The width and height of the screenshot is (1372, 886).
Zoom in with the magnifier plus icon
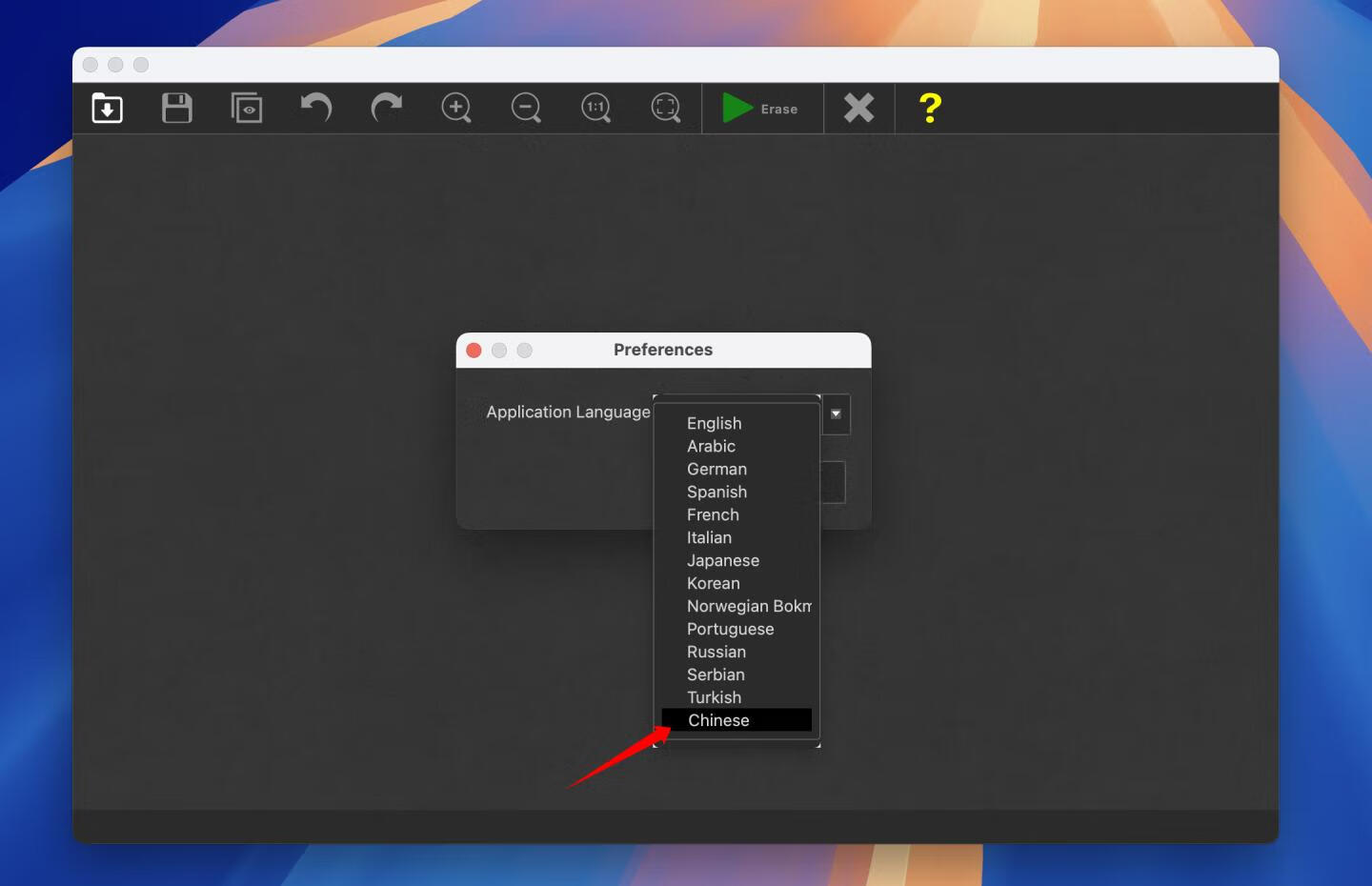[456, 108]
